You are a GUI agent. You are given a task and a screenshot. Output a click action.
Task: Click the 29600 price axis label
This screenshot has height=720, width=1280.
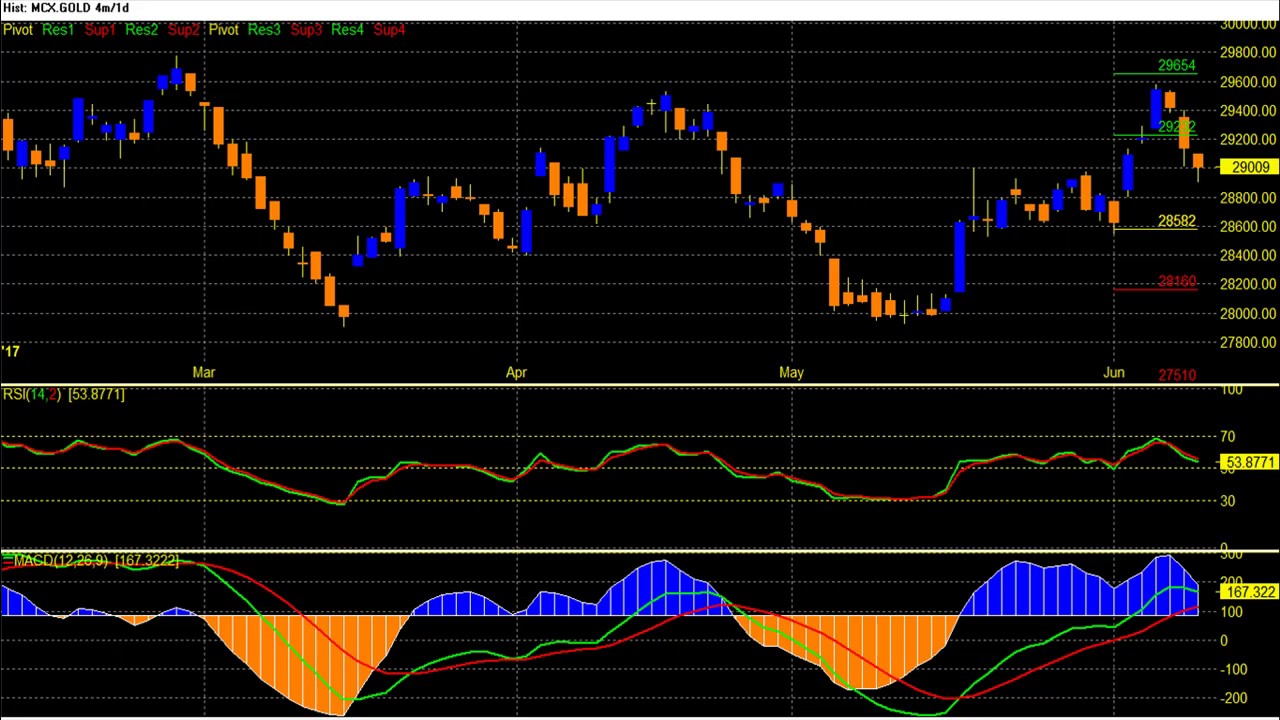click(x=1248, y=81)
